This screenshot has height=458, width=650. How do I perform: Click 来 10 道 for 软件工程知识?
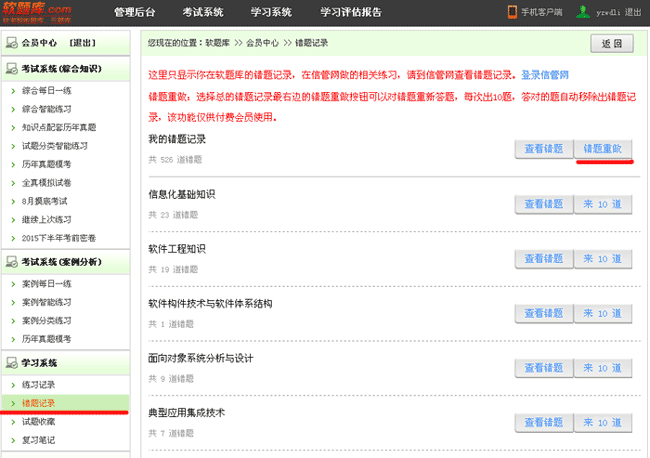[x=605, y=258]
